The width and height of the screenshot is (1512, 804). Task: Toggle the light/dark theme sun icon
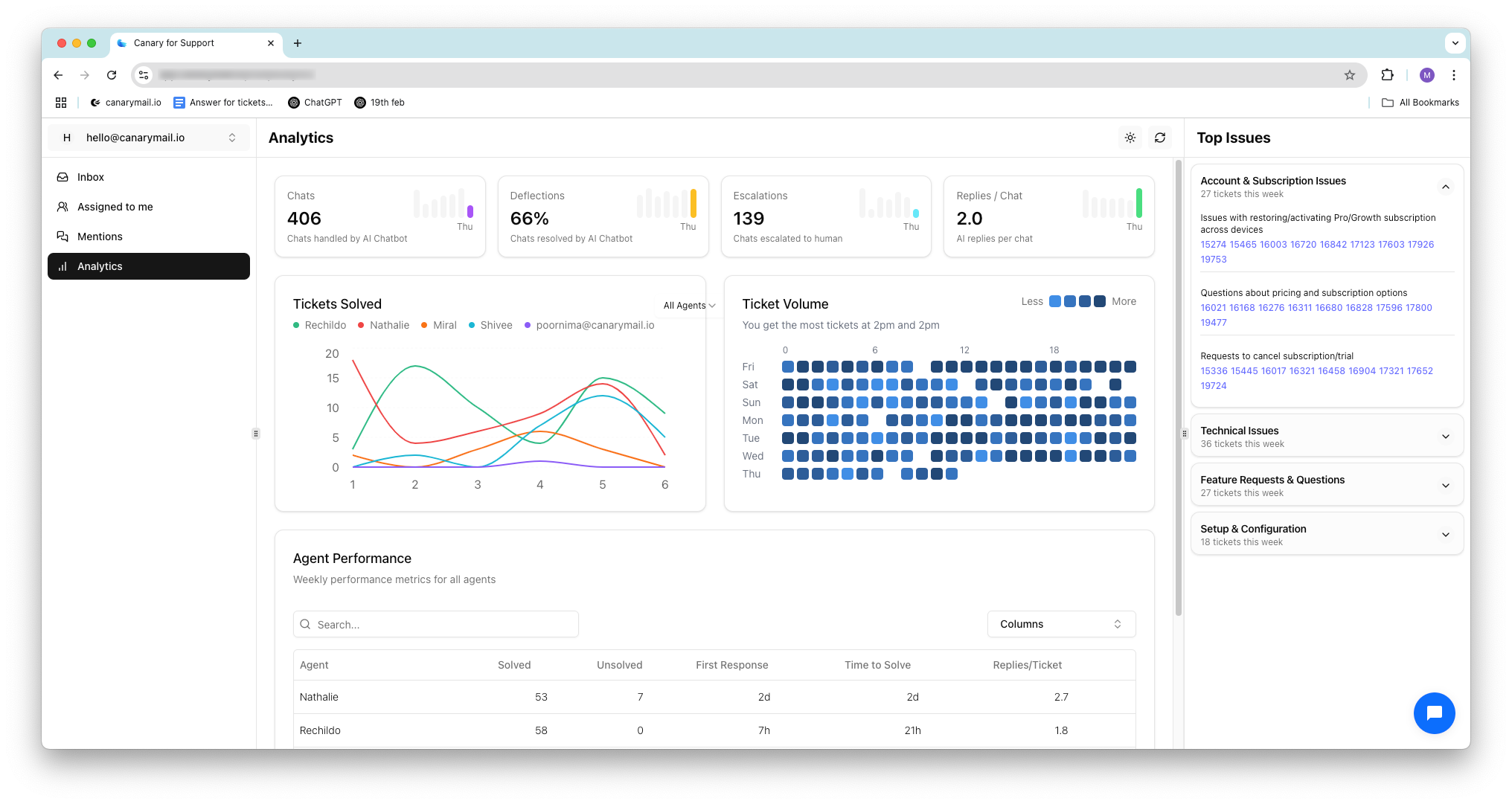click(1130, 138)
